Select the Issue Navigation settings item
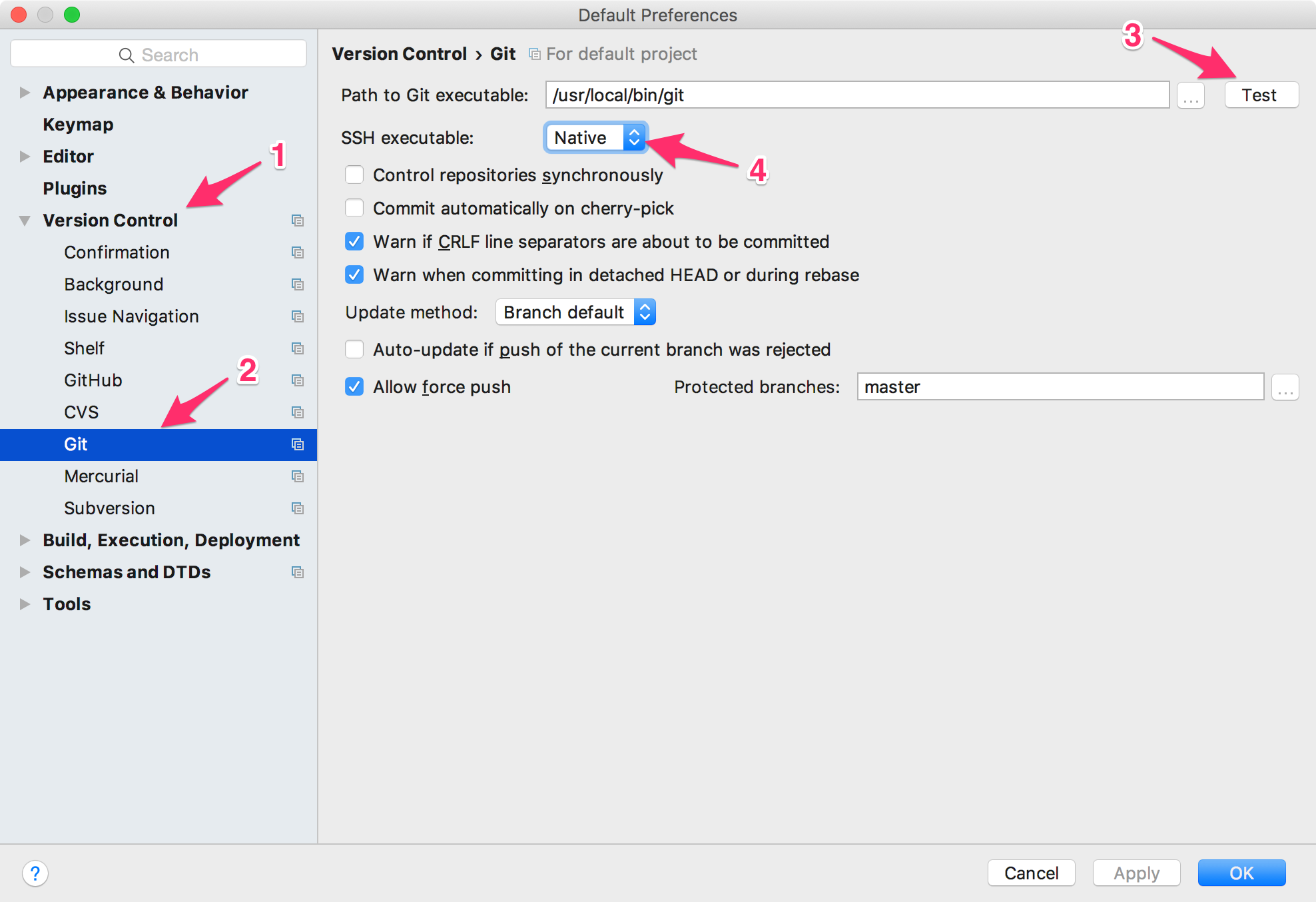 click(x=131, y=316)
